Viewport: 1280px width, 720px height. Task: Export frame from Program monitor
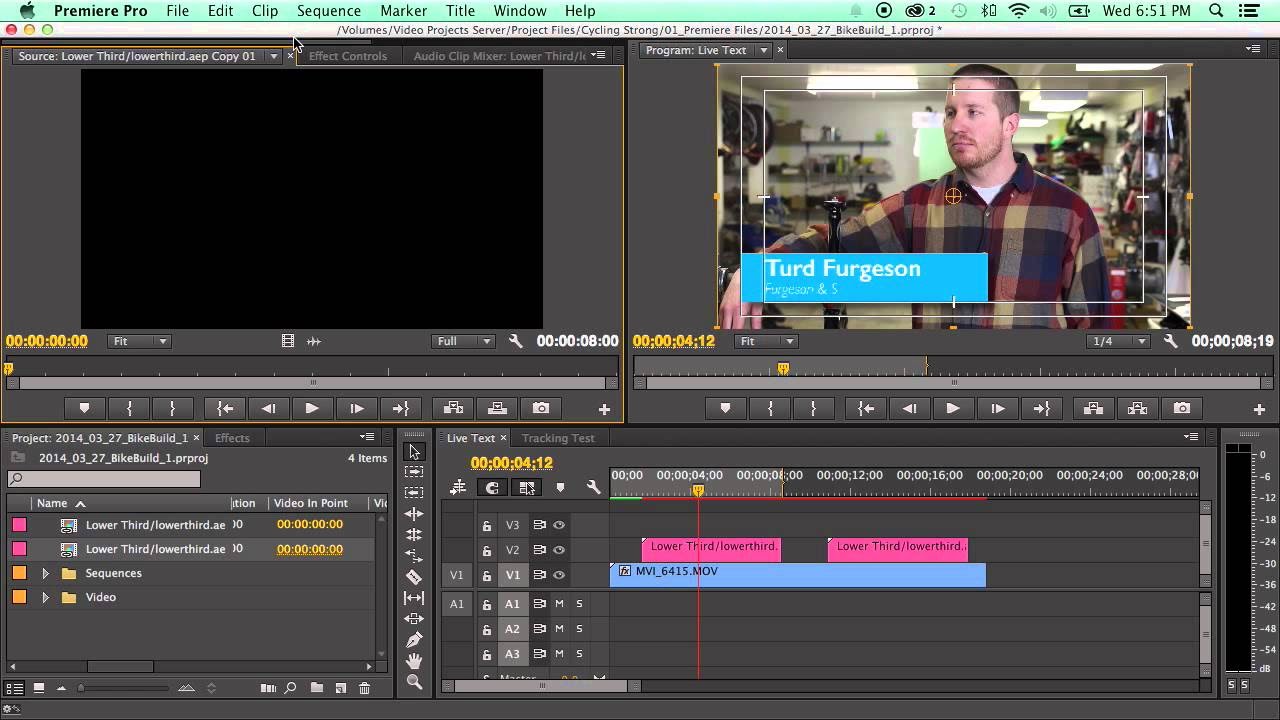pos(1182,408)
